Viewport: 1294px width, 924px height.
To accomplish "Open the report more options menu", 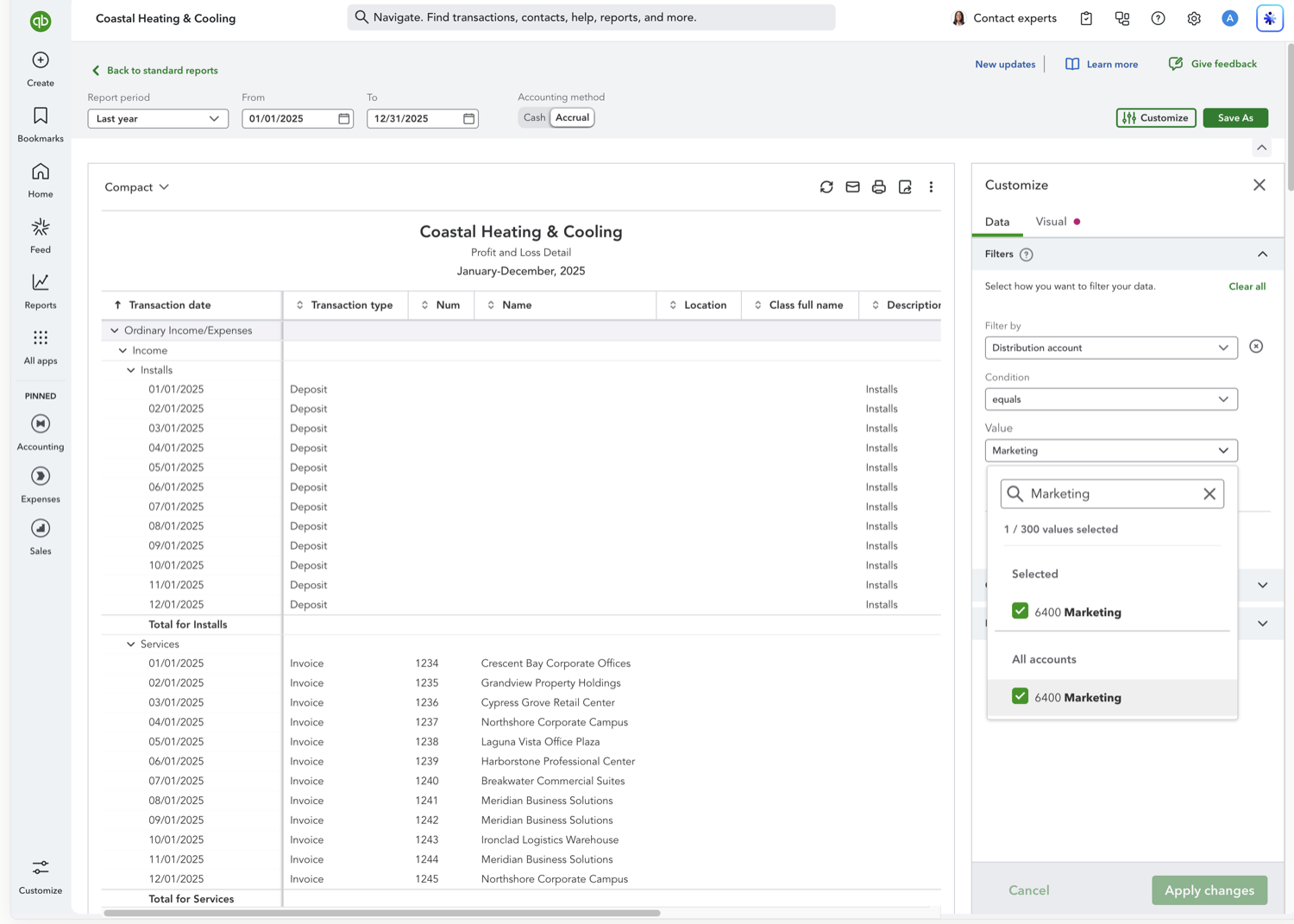I will pos(931,187).
